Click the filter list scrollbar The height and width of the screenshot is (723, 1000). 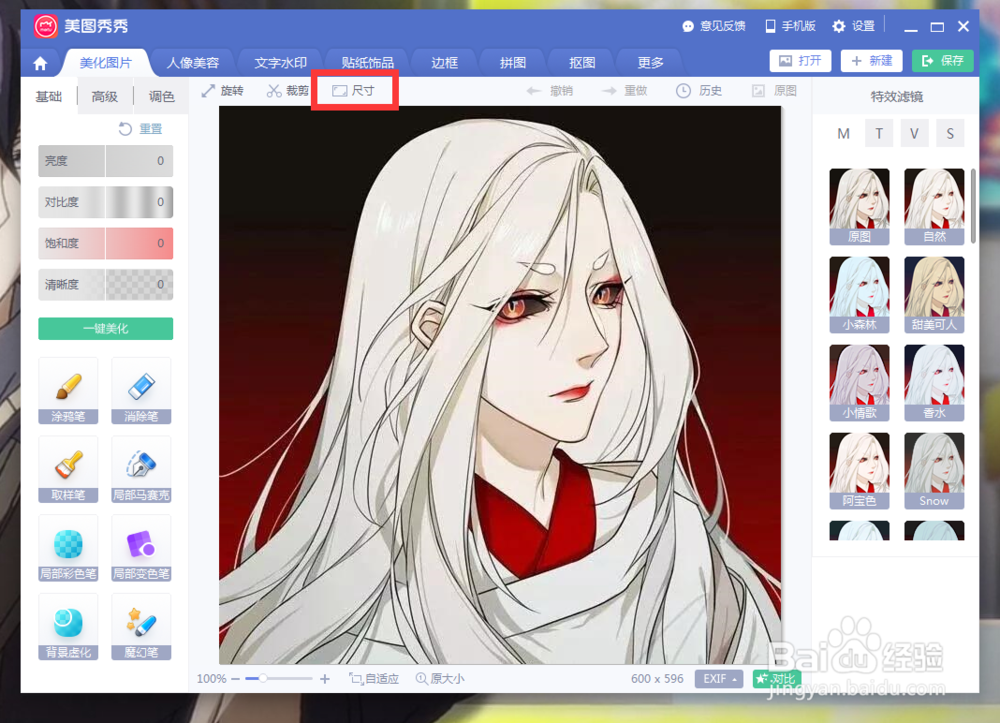(974, 206)
